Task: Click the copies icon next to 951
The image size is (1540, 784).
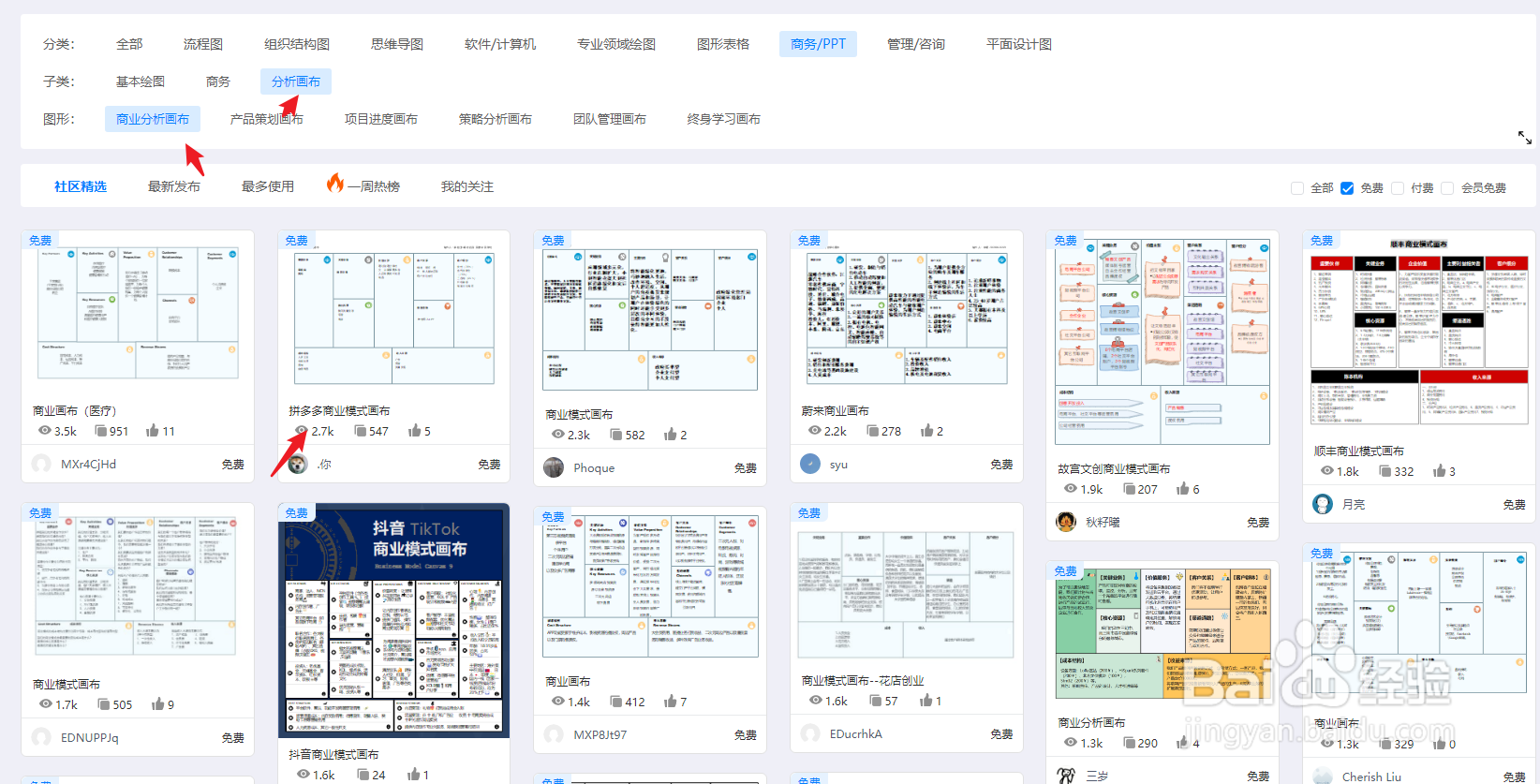Action: pos(101,431)
